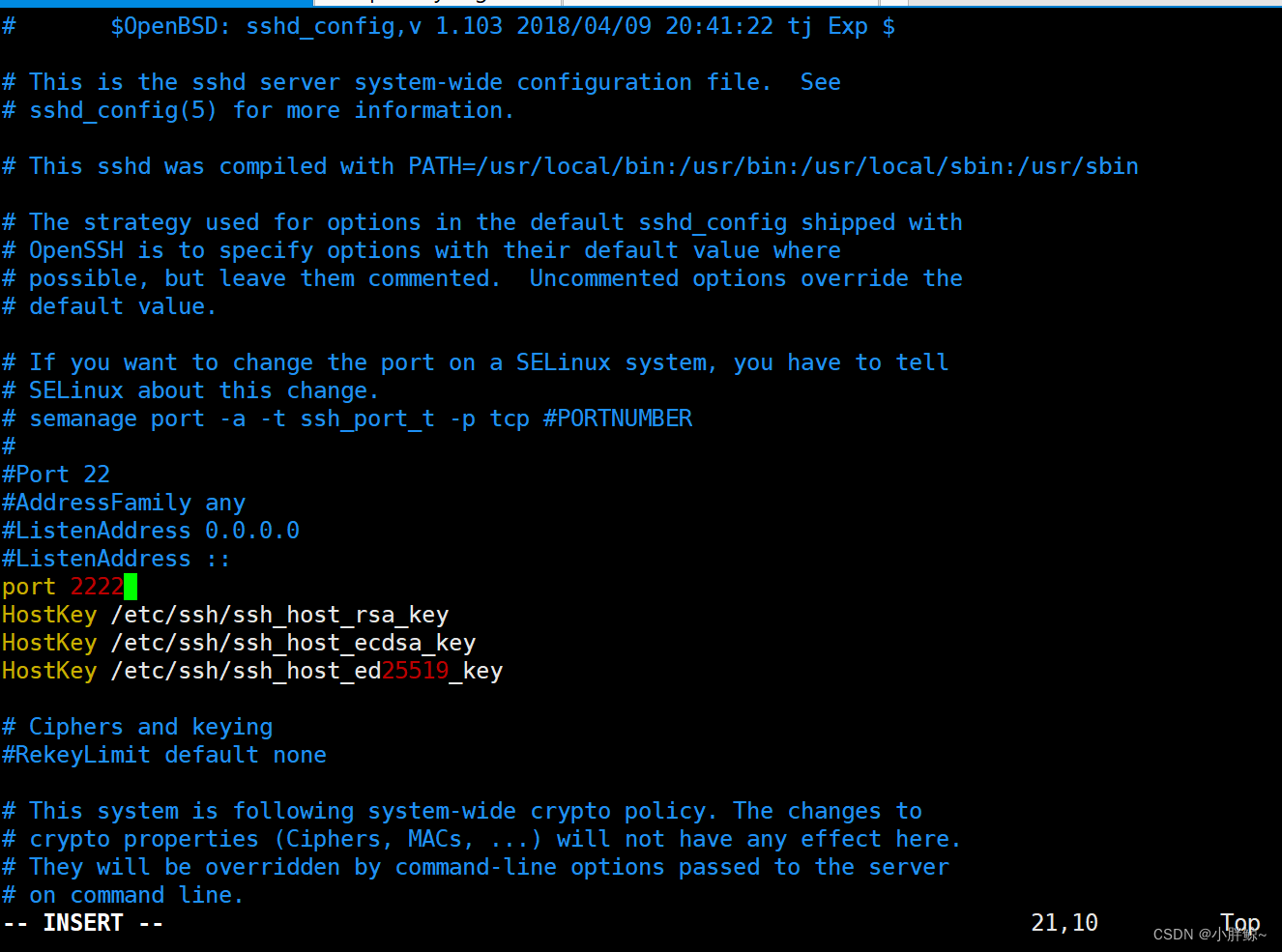The width and height of the screenshot is (1282, 952).
Task: Click the 21,10 cursor position indicator
Action: tap(1064, 923)
